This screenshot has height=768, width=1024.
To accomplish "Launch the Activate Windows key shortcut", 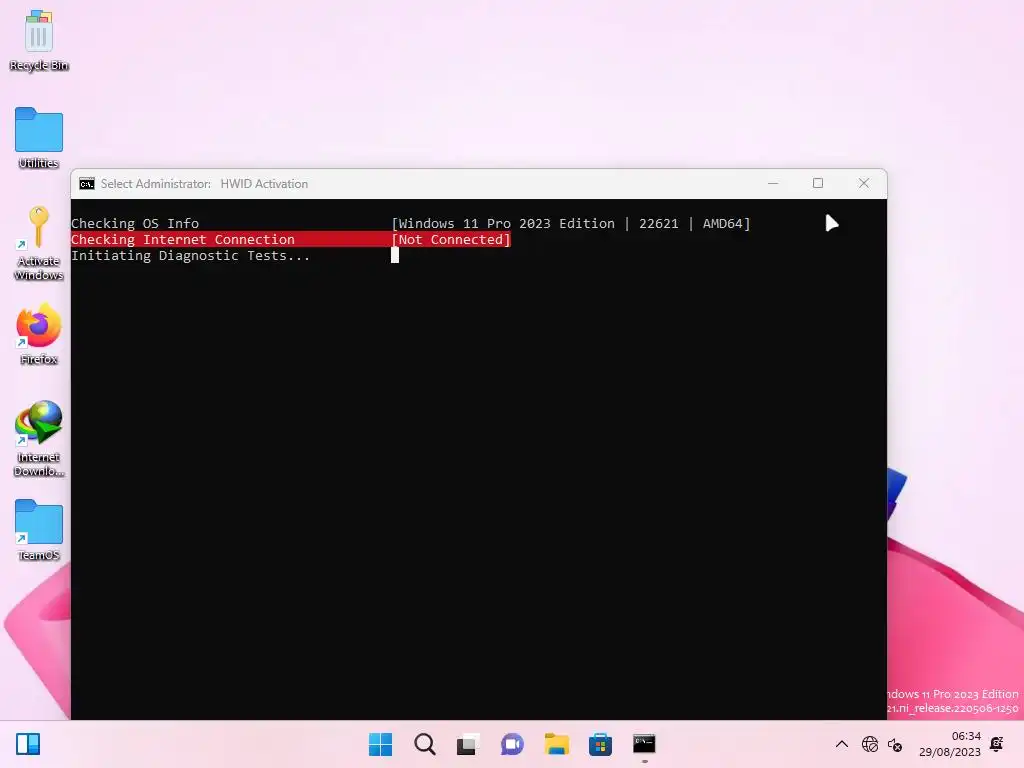I will (x=39, y=243).
